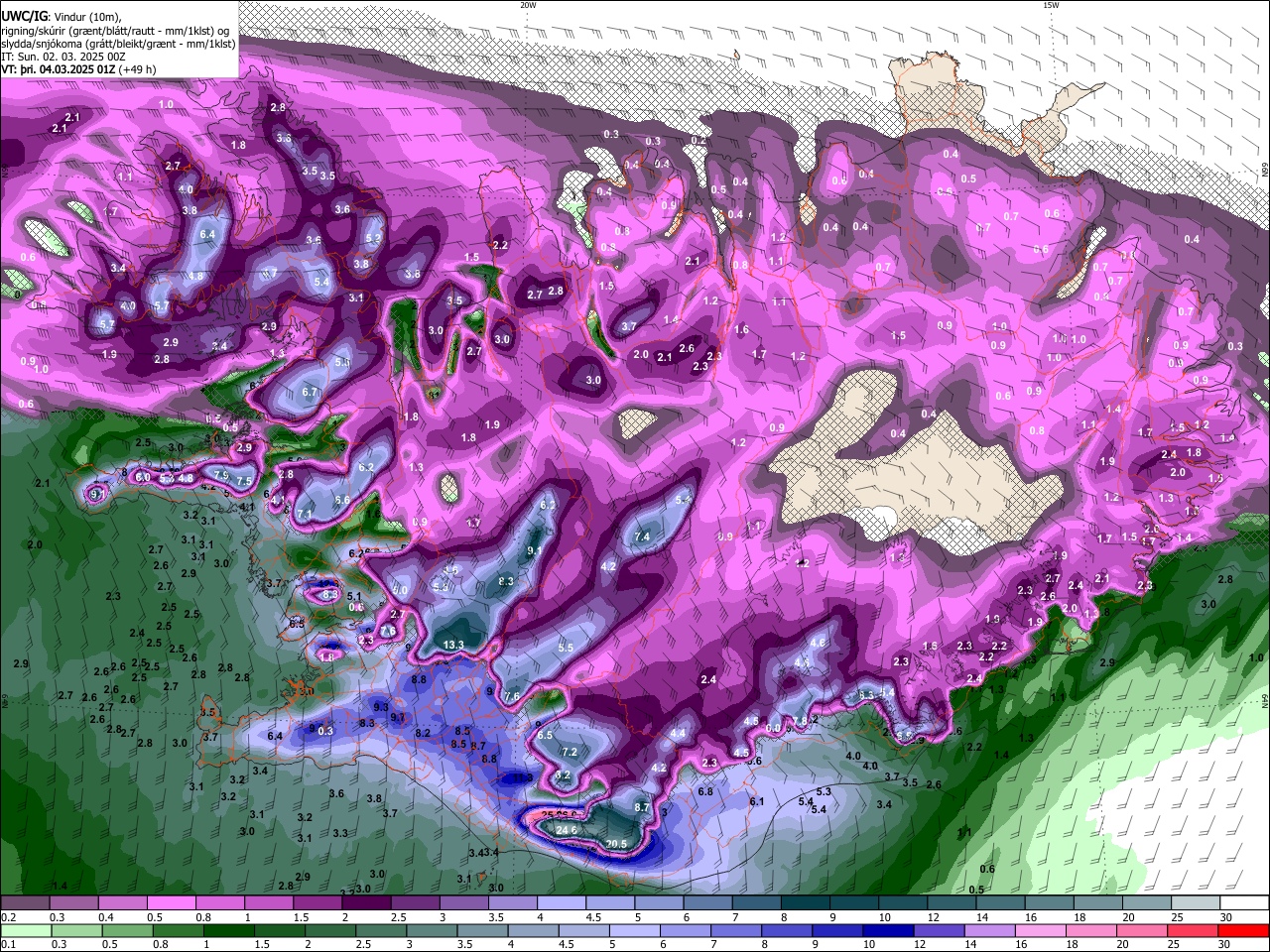
Task: Click the '2.5' label in the top legend row
Action: click(398, 917)
